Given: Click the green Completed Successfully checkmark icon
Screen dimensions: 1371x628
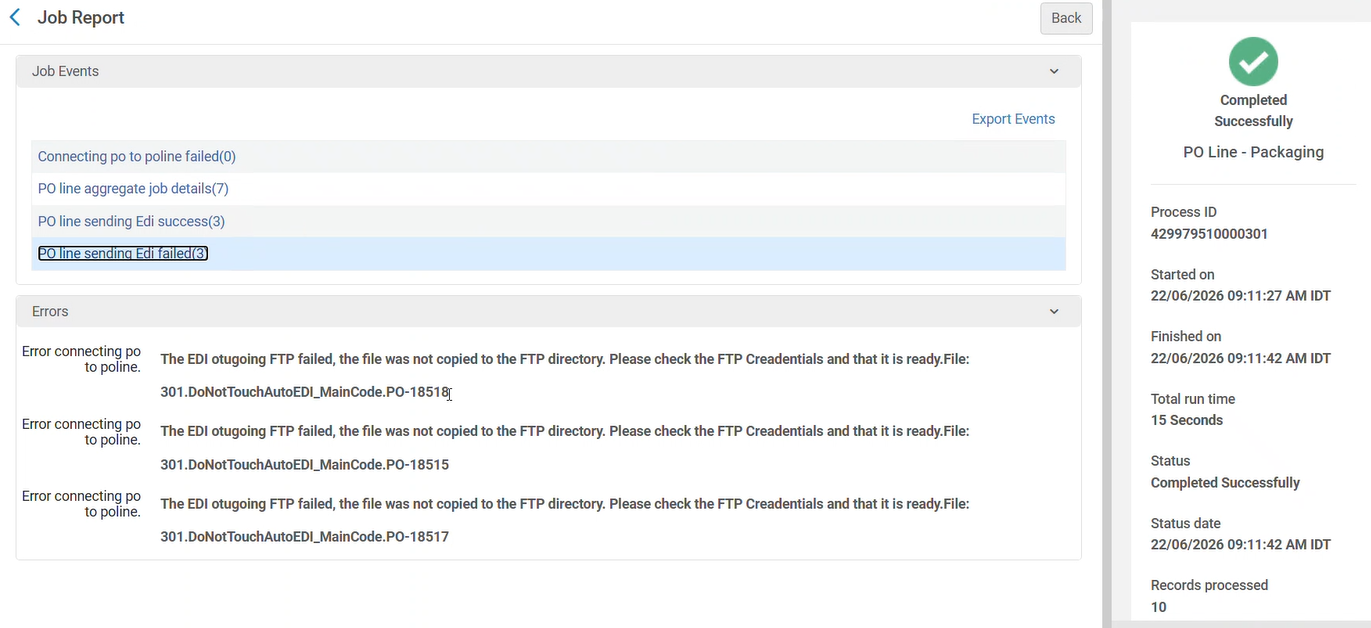Looking at the screenshot, I should (1253, 62).
